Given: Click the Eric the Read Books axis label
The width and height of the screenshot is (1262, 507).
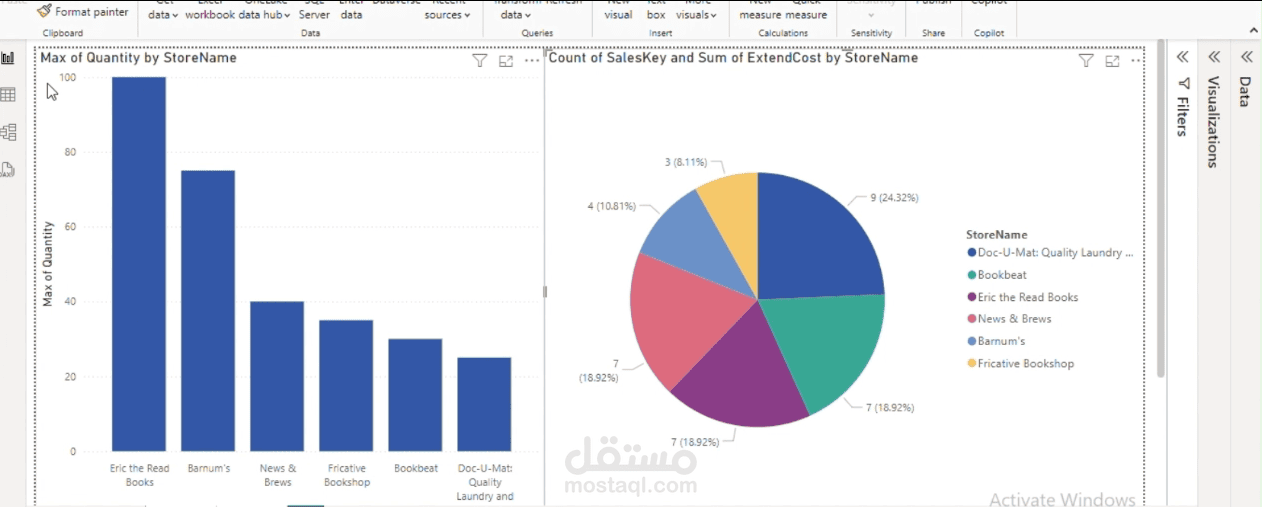Looking at the screenshot, I should [139, 475].
